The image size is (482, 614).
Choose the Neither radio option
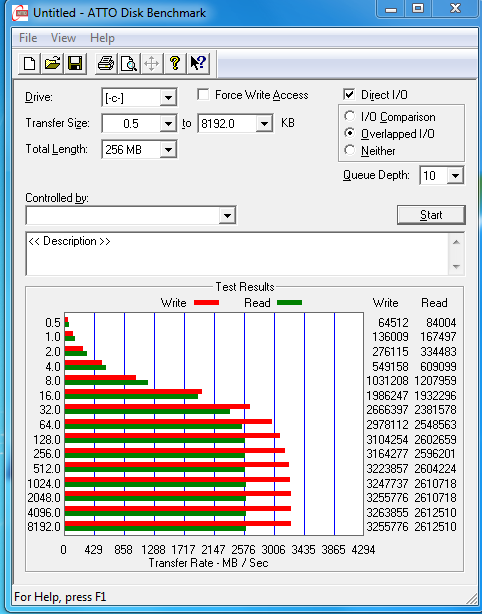(349, 150)
